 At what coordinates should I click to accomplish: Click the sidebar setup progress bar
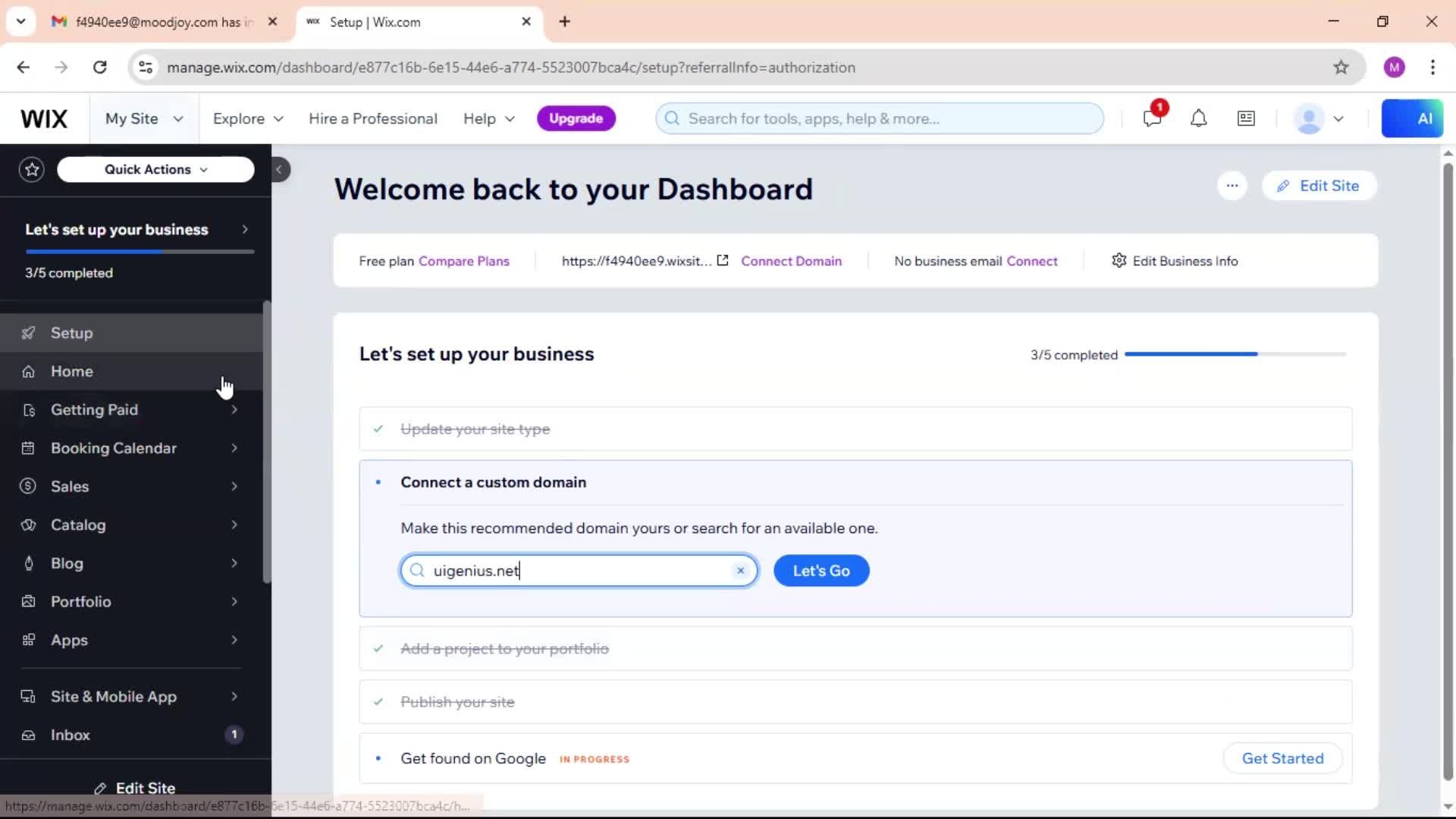coord(140,251)
